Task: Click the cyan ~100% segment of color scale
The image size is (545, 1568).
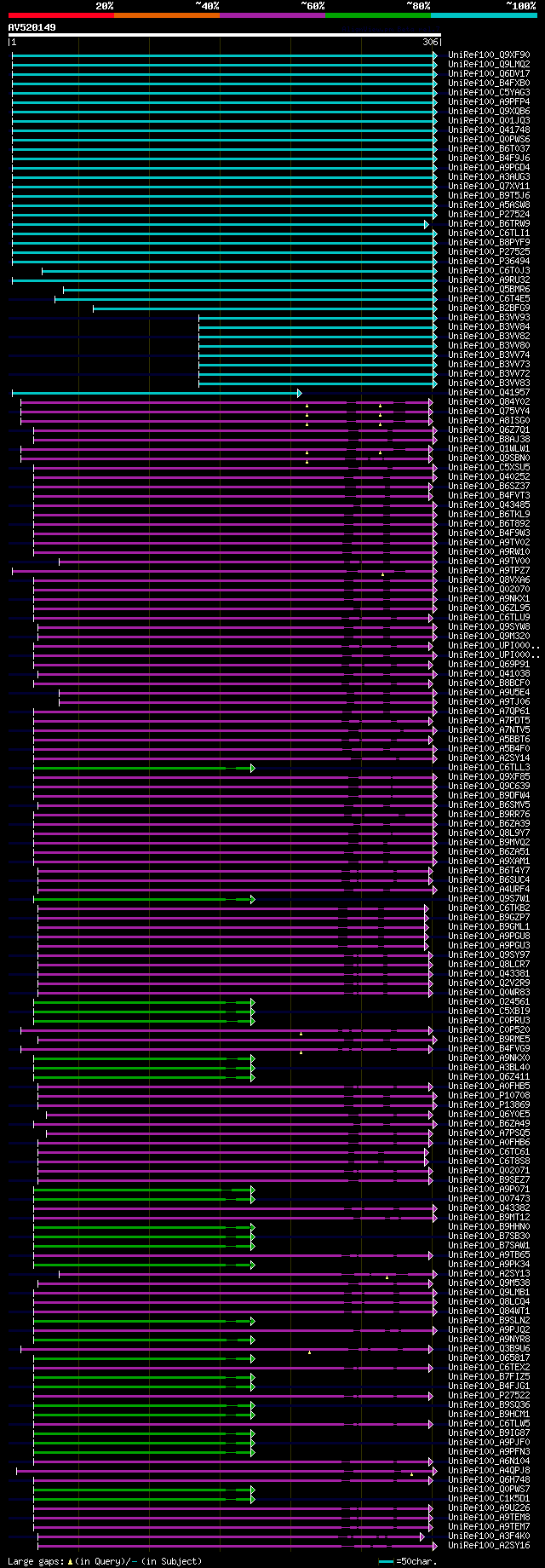Action: pos(484,14)
